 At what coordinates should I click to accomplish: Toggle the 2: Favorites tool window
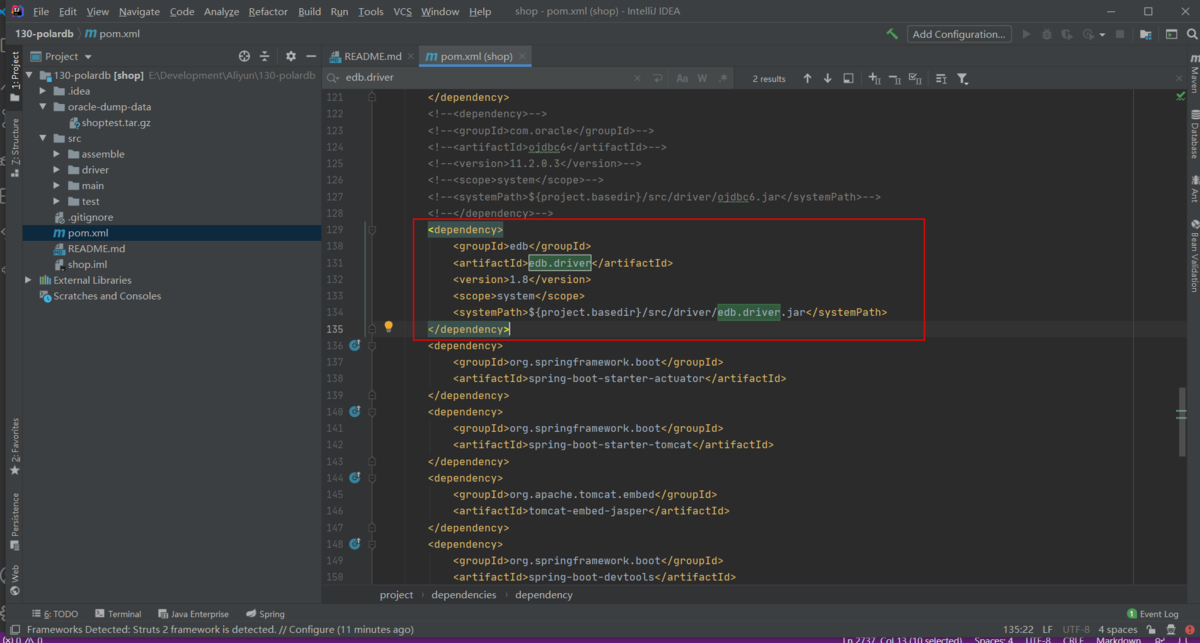pos(14,447)
